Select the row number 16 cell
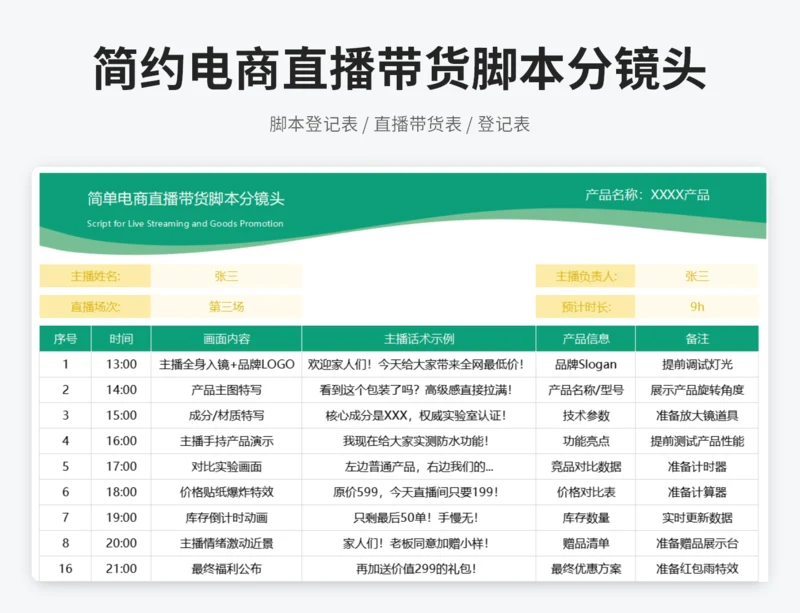This screenshot has height=613, width=800. 65,569
